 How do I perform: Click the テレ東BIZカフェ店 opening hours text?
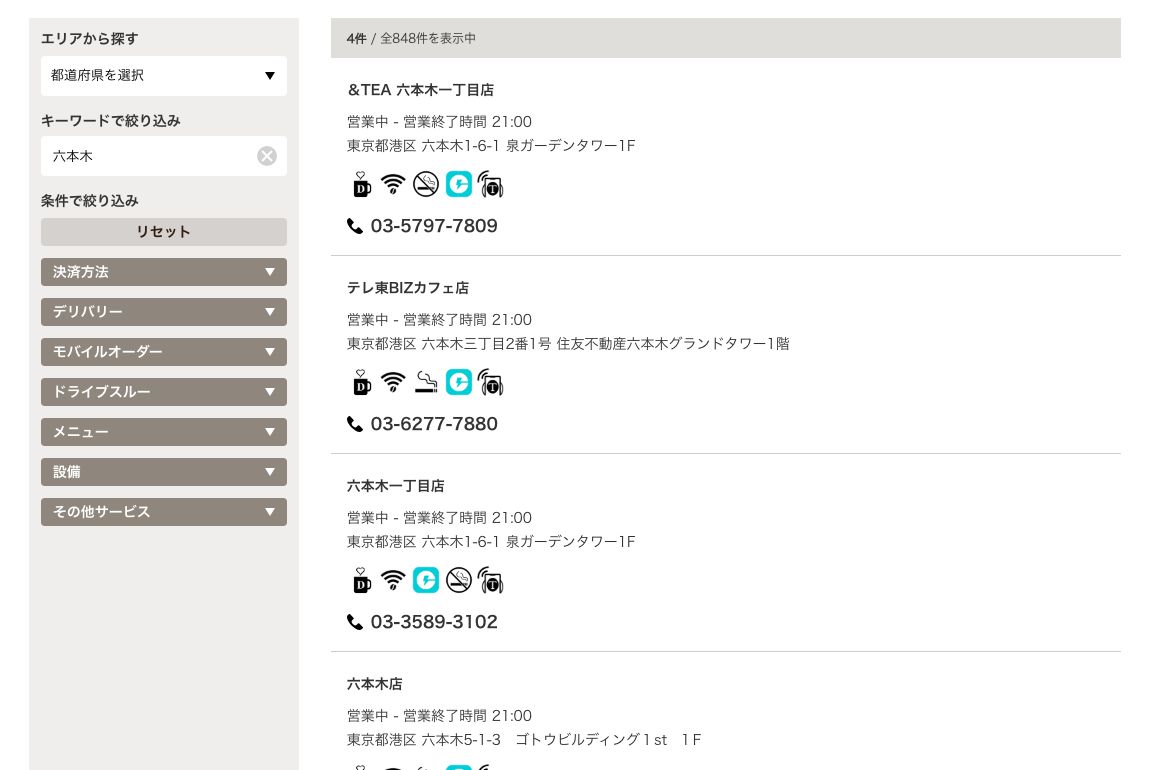click(x=439, y=320)
